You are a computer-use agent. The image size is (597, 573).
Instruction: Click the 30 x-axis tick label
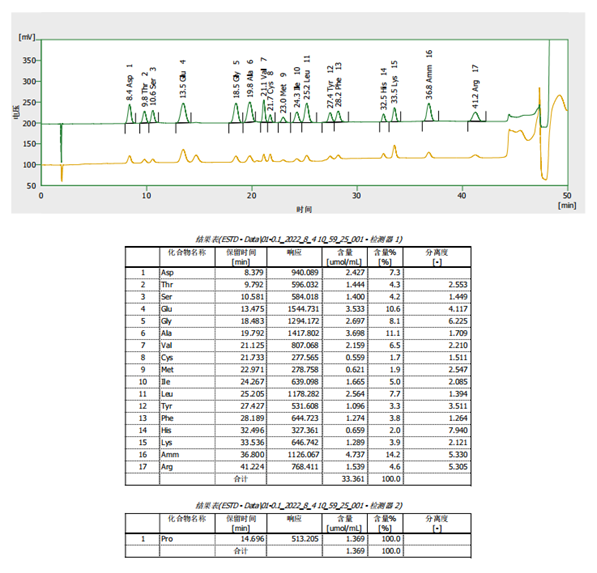tap(356, 196)
